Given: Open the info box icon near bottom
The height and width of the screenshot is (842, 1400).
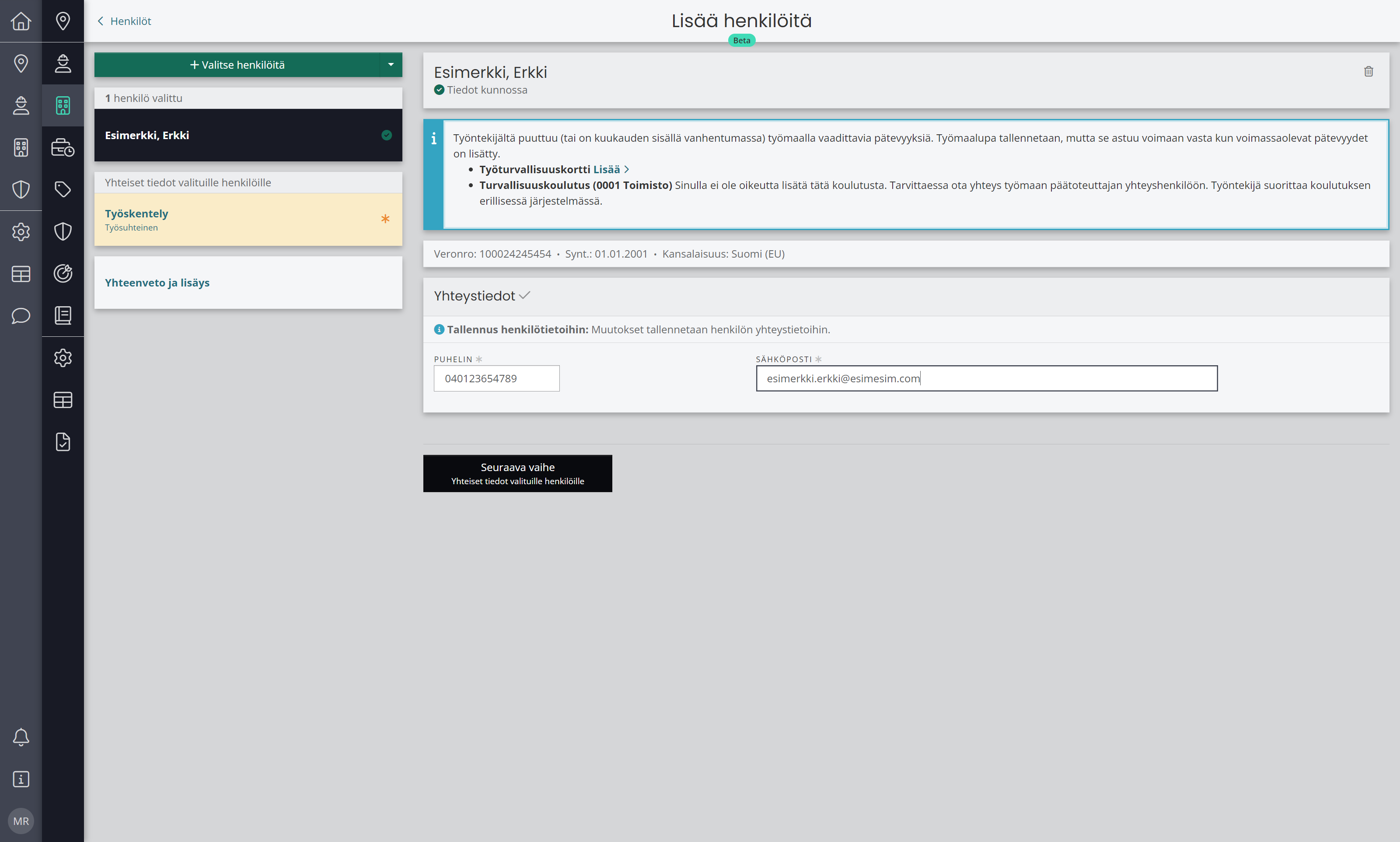Looking at the screenshot, I should pyautogui.click(x=21, y=779).
